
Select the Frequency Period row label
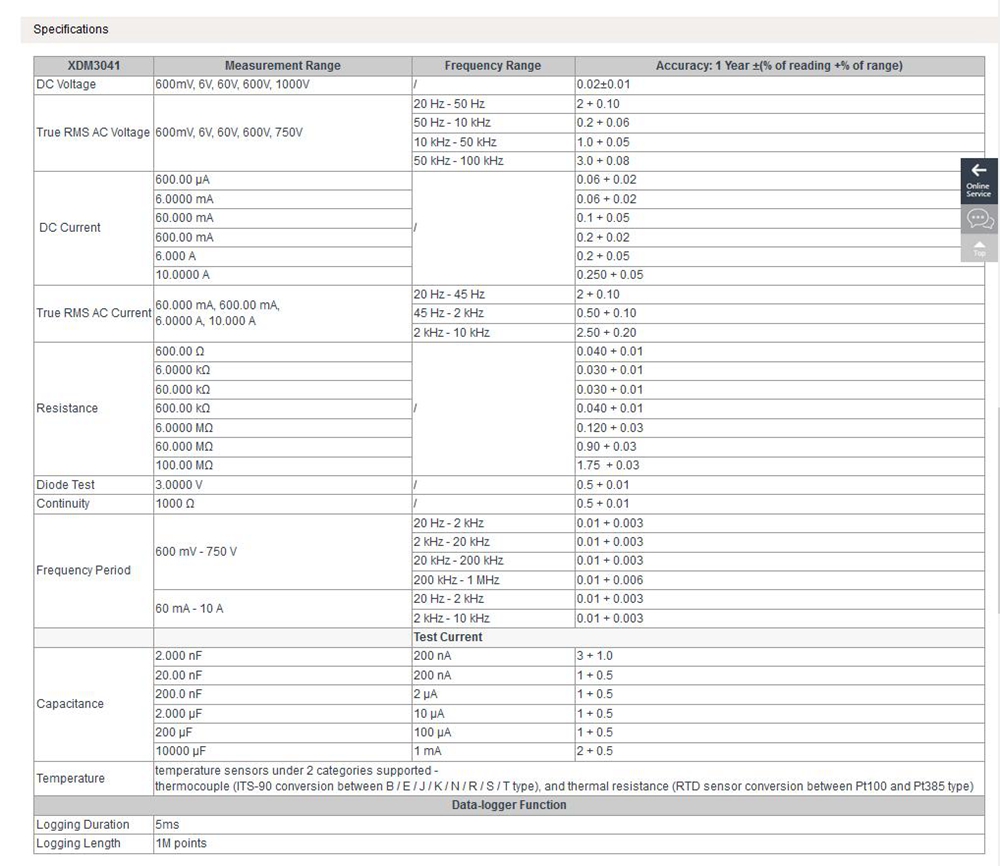click(84, 570)
